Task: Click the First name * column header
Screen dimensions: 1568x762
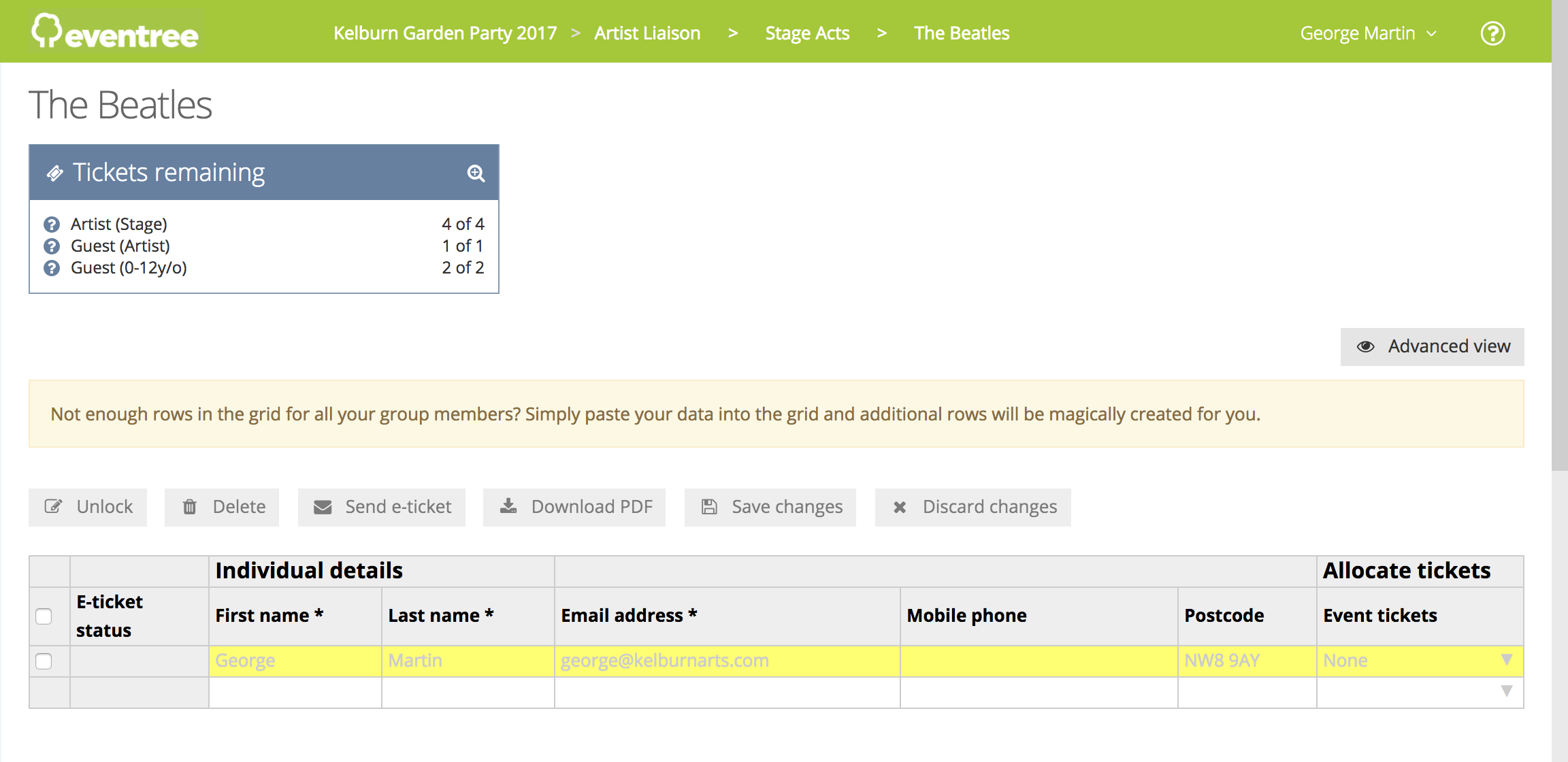Action: (x=295, y=616)
